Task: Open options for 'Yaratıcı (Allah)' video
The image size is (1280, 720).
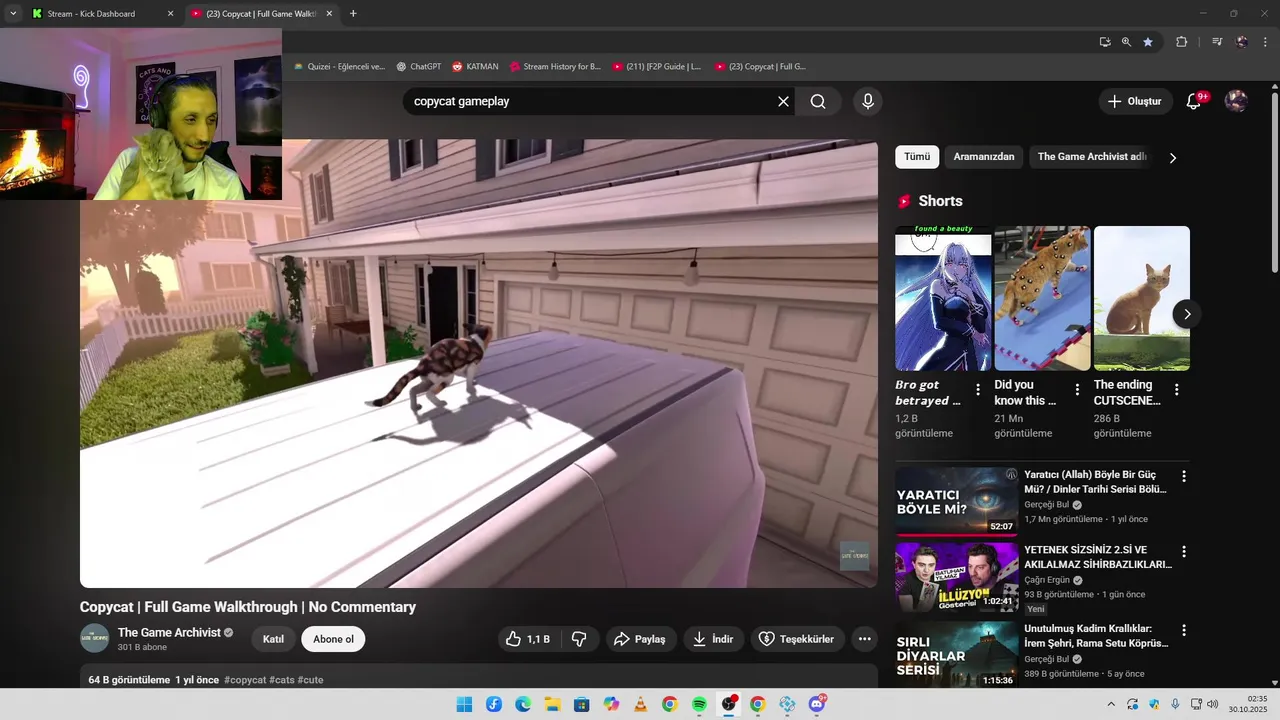Action: 1184,477
